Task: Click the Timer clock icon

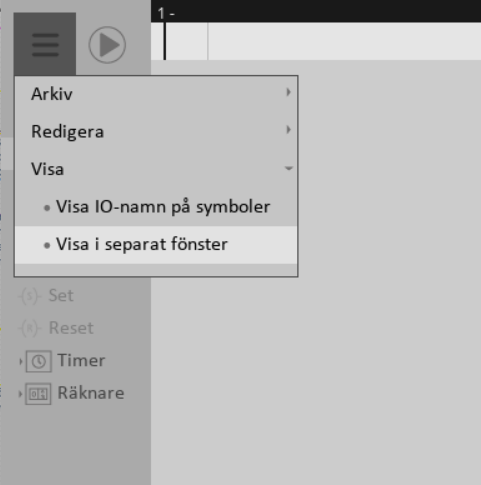Action: coord(39,361)
